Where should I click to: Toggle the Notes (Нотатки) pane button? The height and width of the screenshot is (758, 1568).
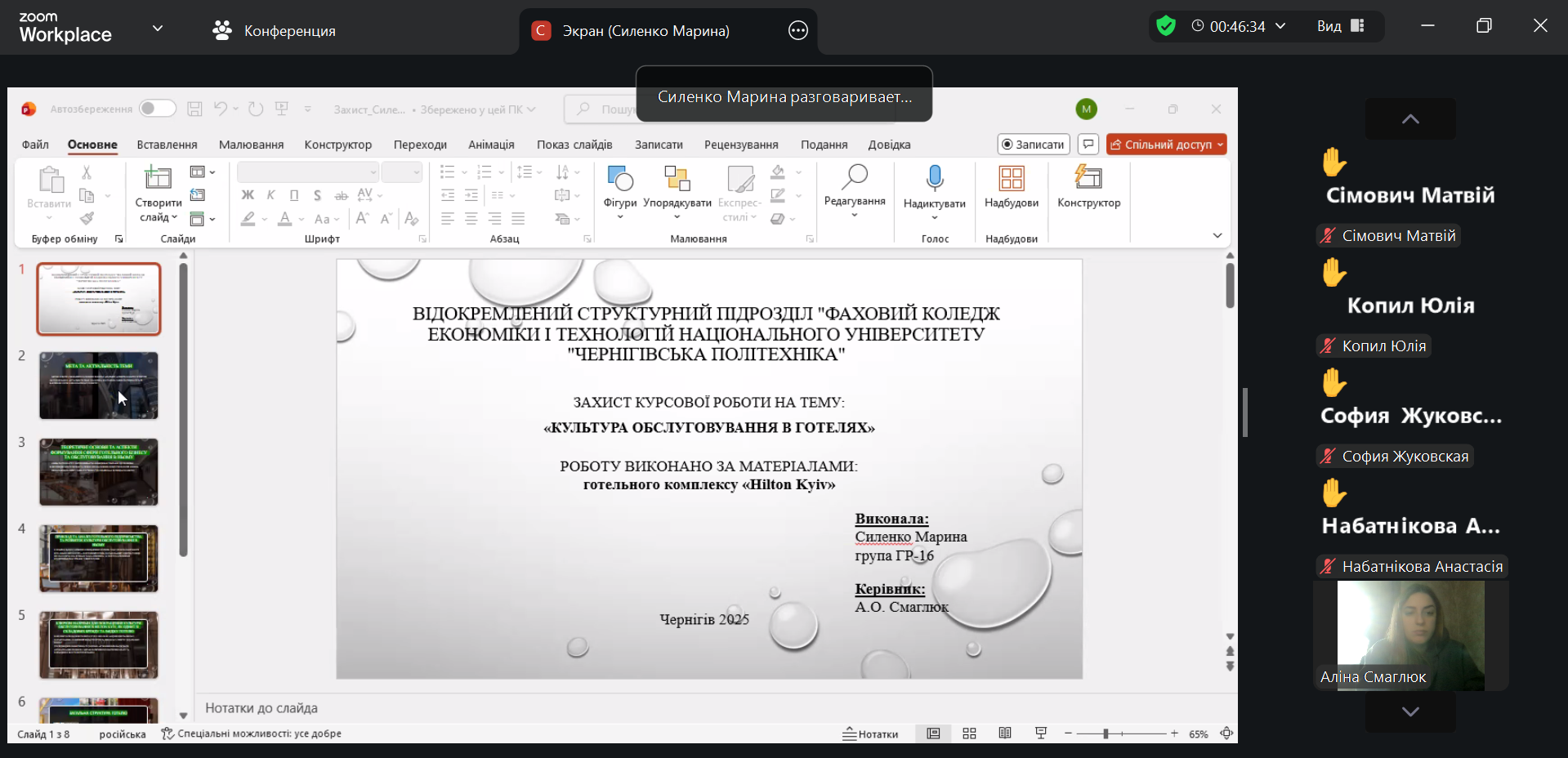[871, 733]
